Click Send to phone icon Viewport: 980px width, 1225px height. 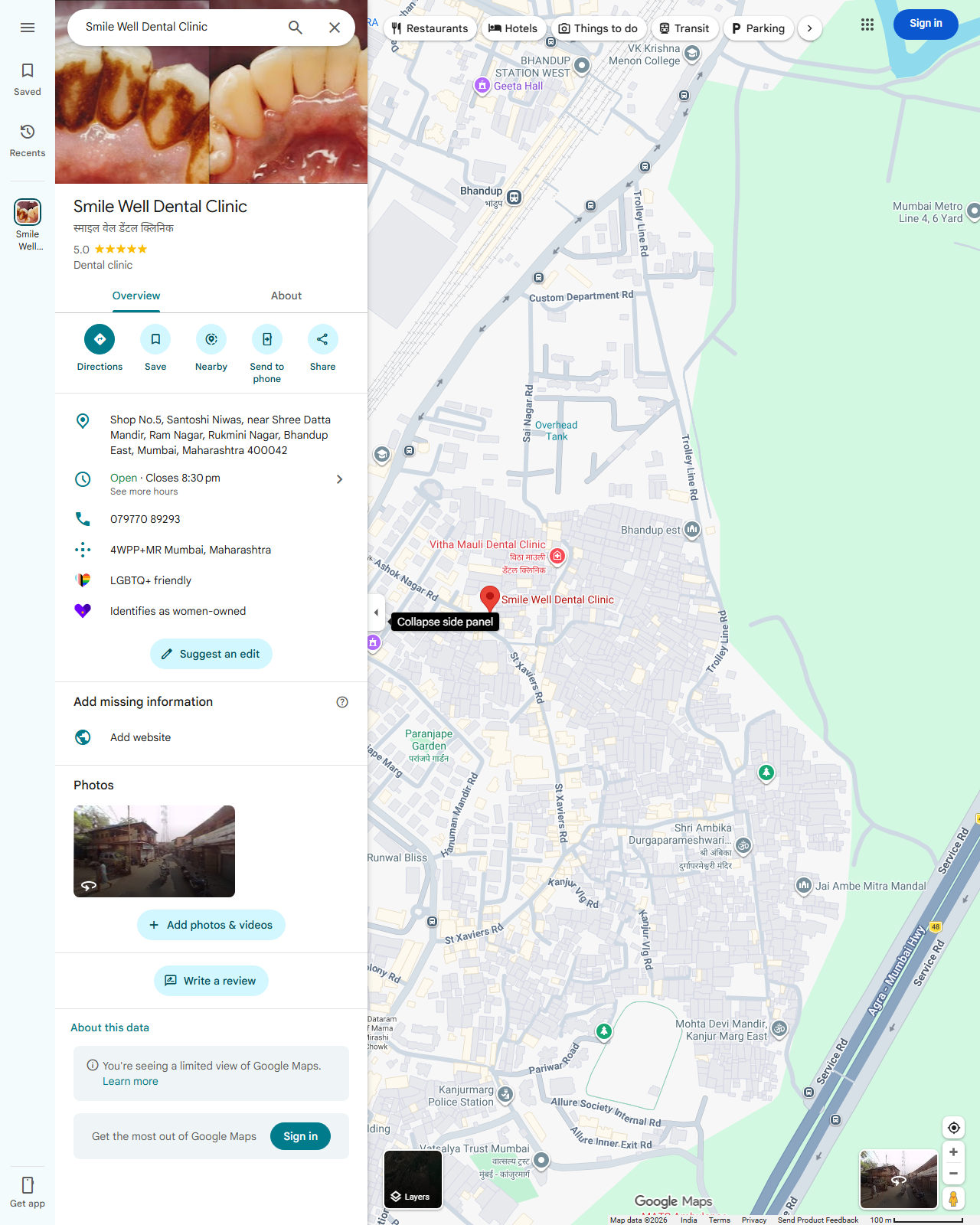[x=267, y=339]
